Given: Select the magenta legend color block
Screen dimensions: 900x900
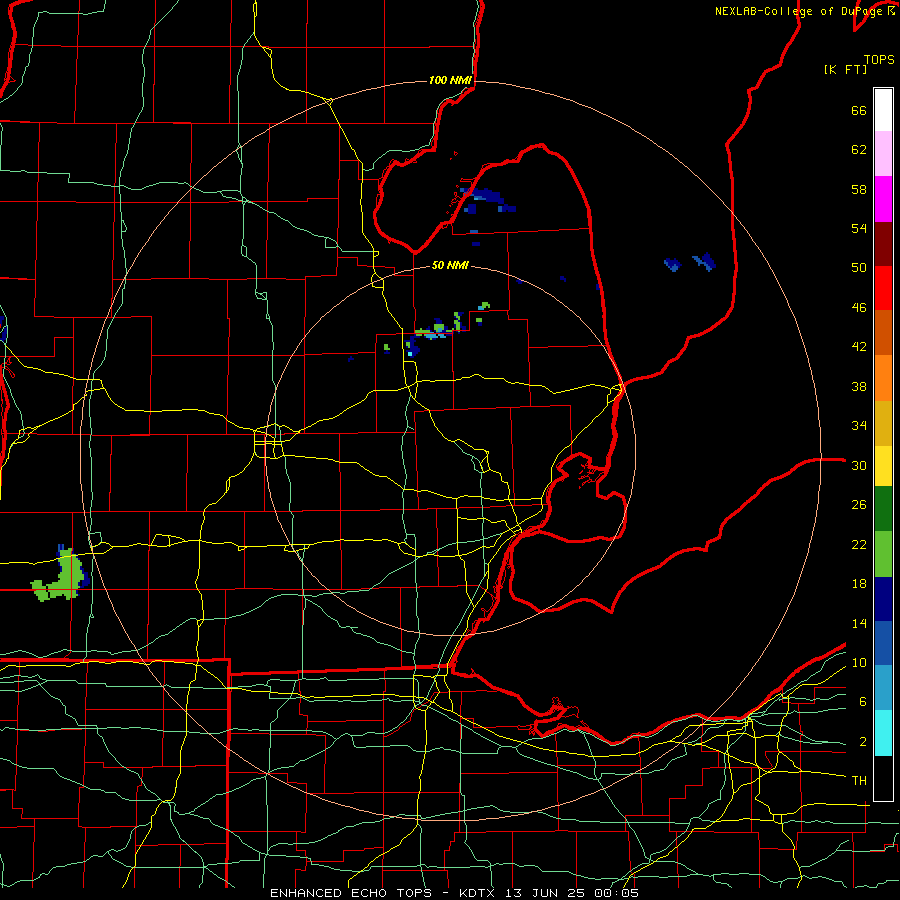Looking at the screenshot, I should [883, 199].
